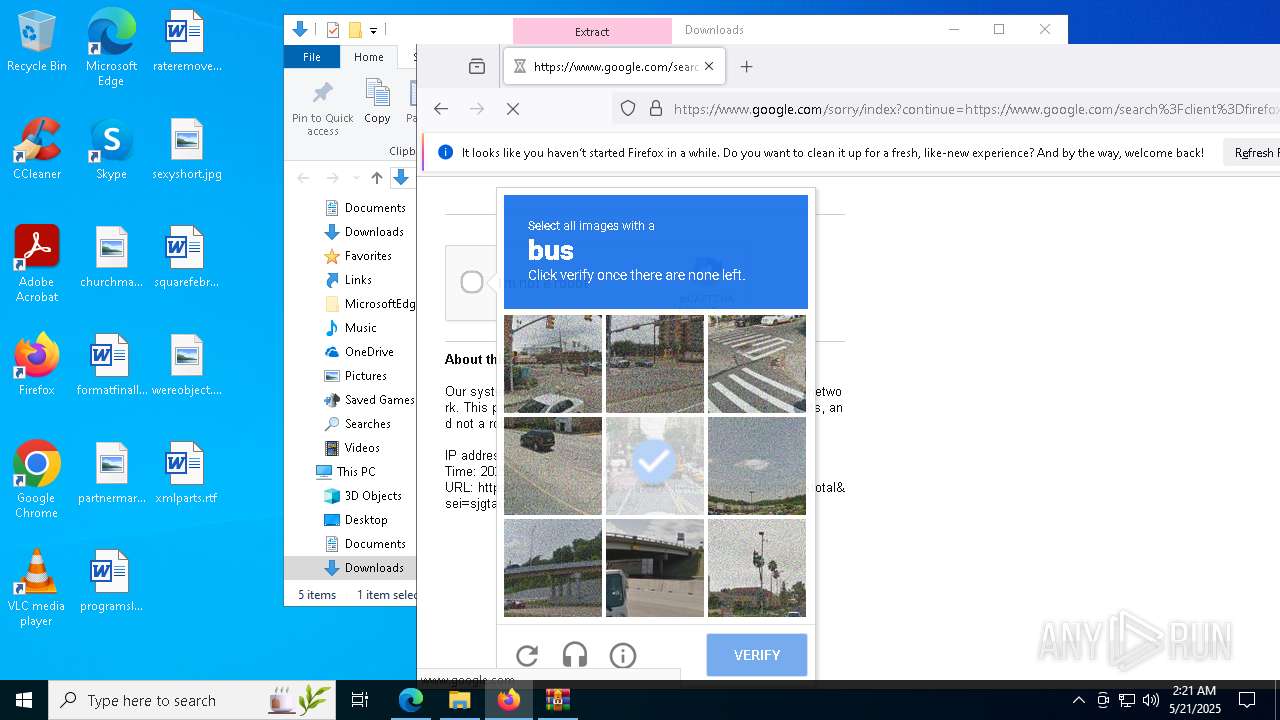Open Windows Start menu
This screenshot has width=1280, height=720.
click(x=24, y=700)
